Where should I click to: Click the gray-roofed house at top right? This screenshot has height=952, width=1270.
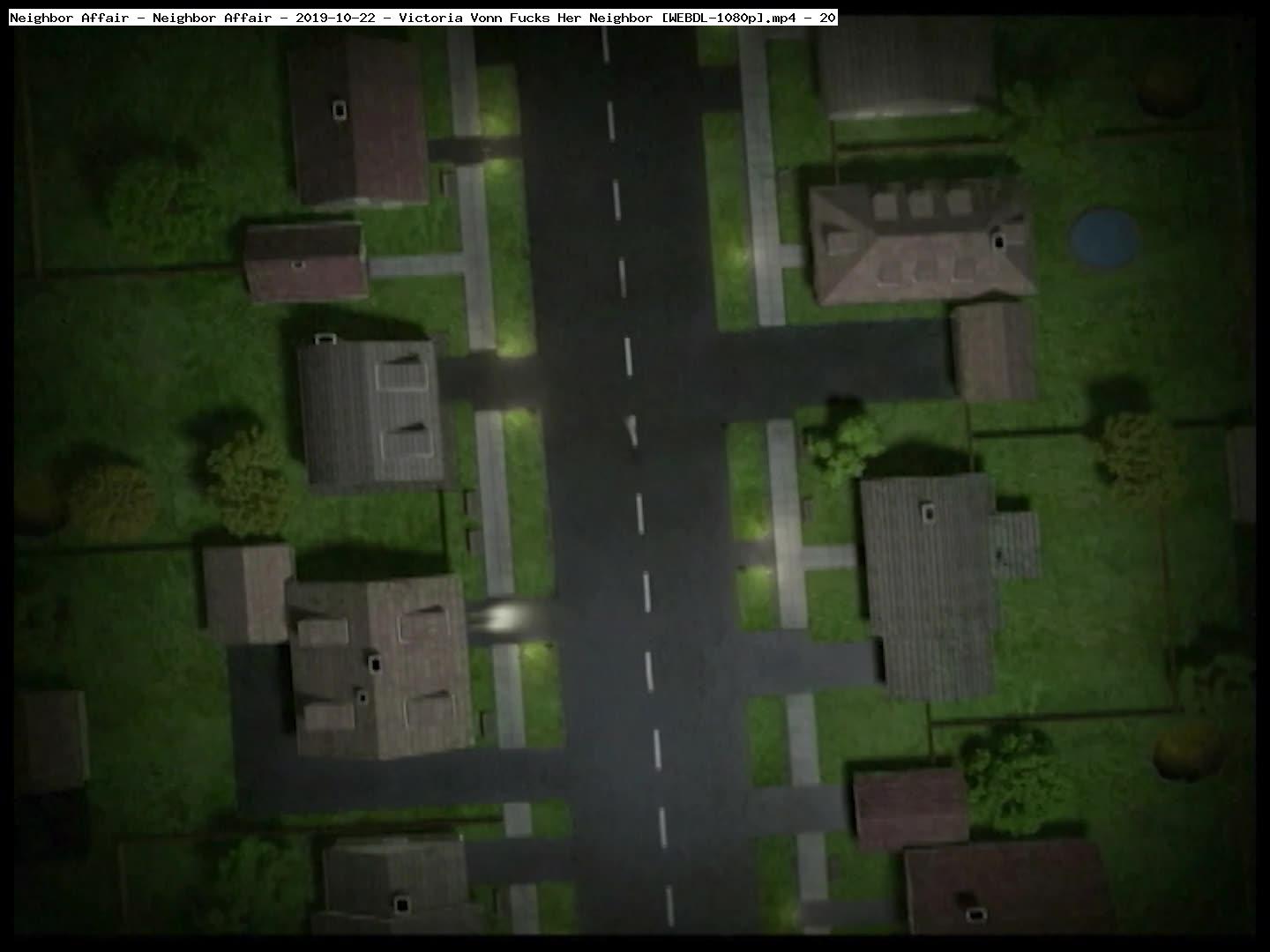click(907, 68)
